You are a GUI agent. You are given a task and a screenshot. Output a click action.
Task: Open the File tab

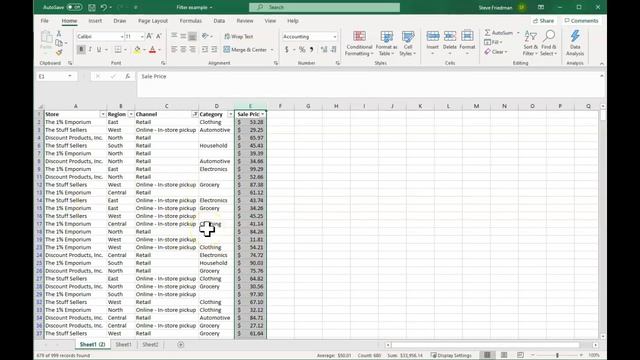tap(44, 21)
